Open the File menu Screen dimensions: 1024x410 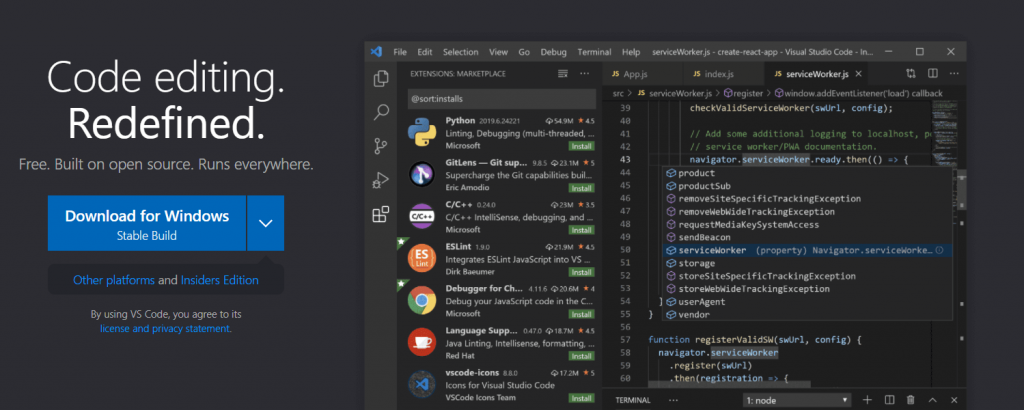click(400, 52)
